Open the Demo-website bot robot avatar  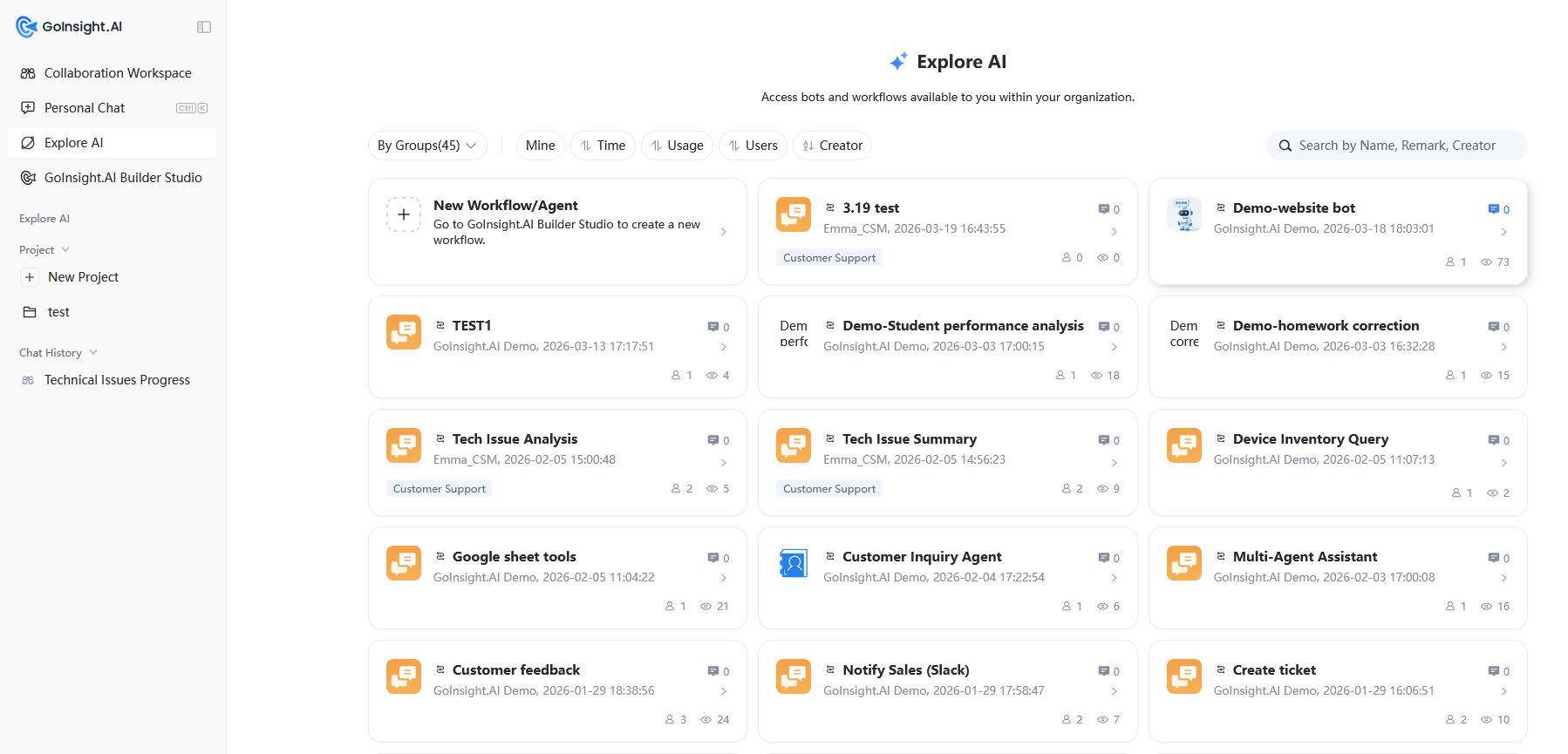click(x=1183, y=214)
